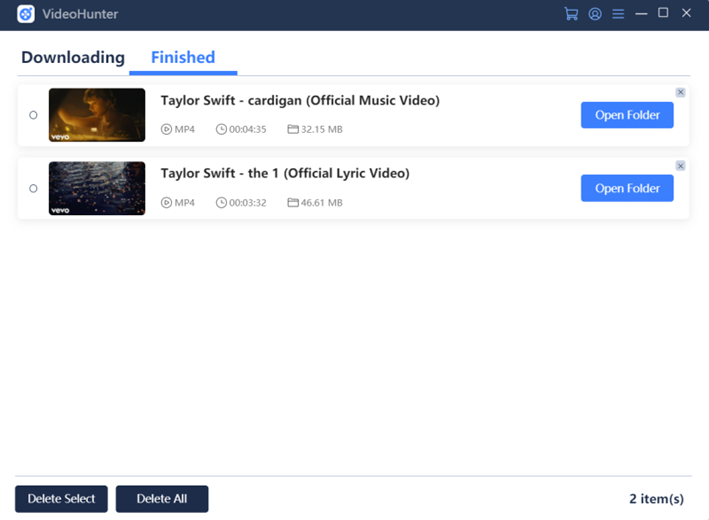Click the '00:04:35' duration value

248,129
